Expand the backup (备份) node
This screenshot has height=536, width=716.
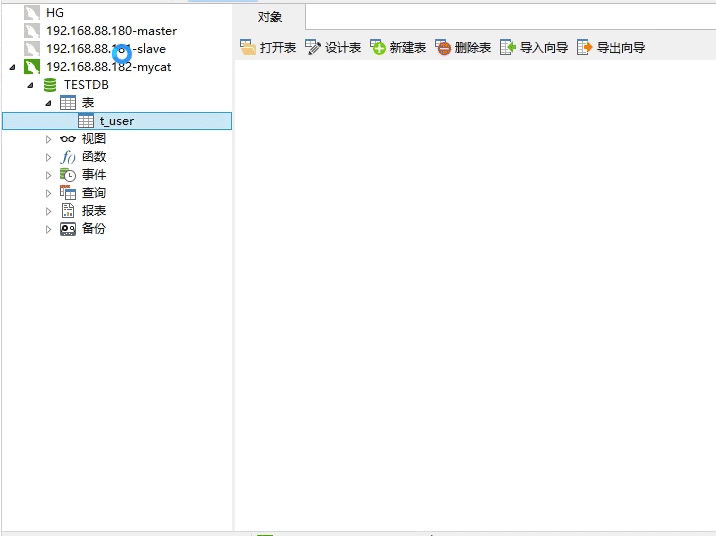click(x=48, y=229)
